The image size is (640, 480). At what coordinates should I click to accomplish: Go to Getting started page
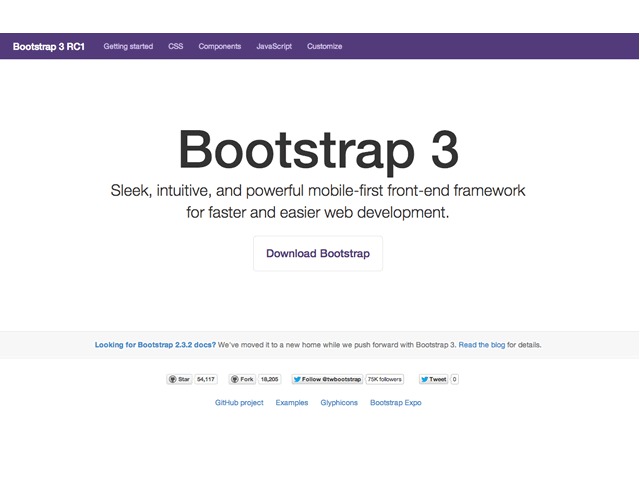point(128,47)
